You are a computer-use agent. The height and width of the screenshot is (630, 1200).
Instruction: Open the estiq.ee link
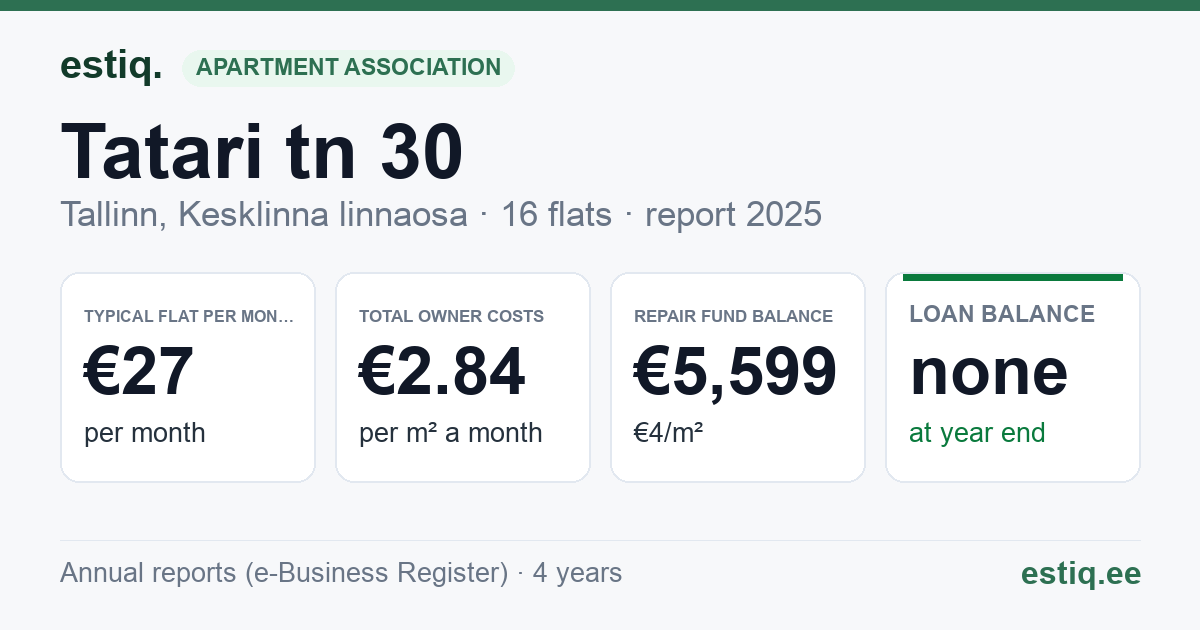(1081, 573)
